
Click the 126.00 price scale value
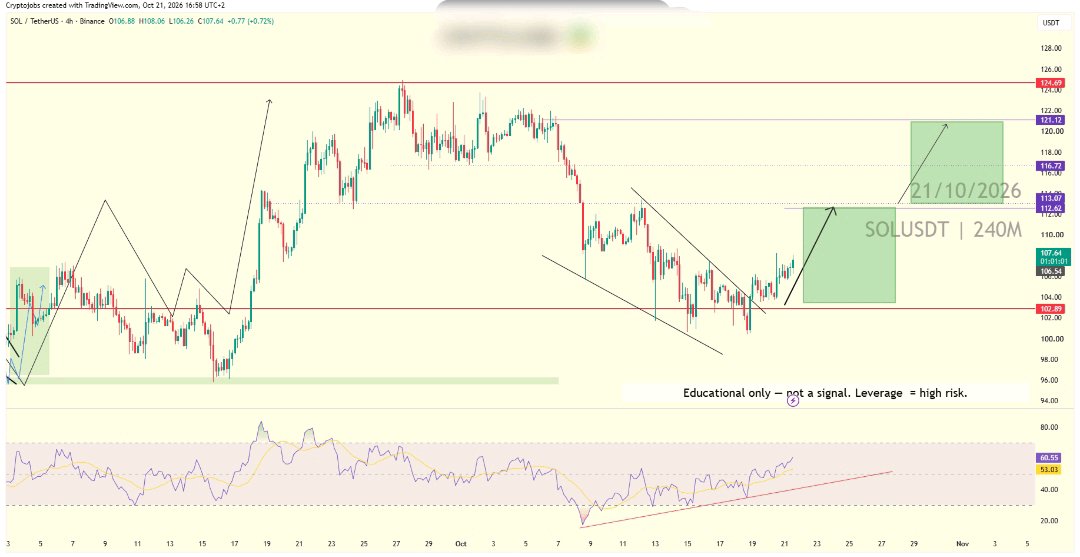point(1050,70)
